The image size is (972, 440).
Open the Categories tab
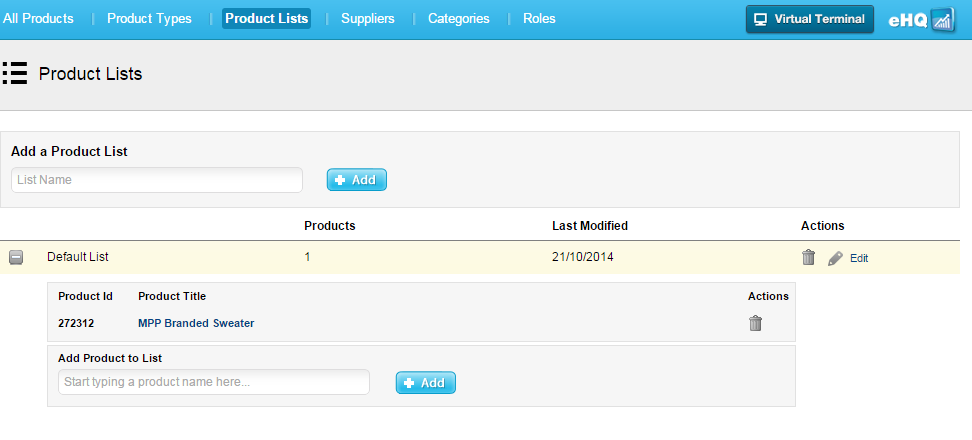point(459,19)
